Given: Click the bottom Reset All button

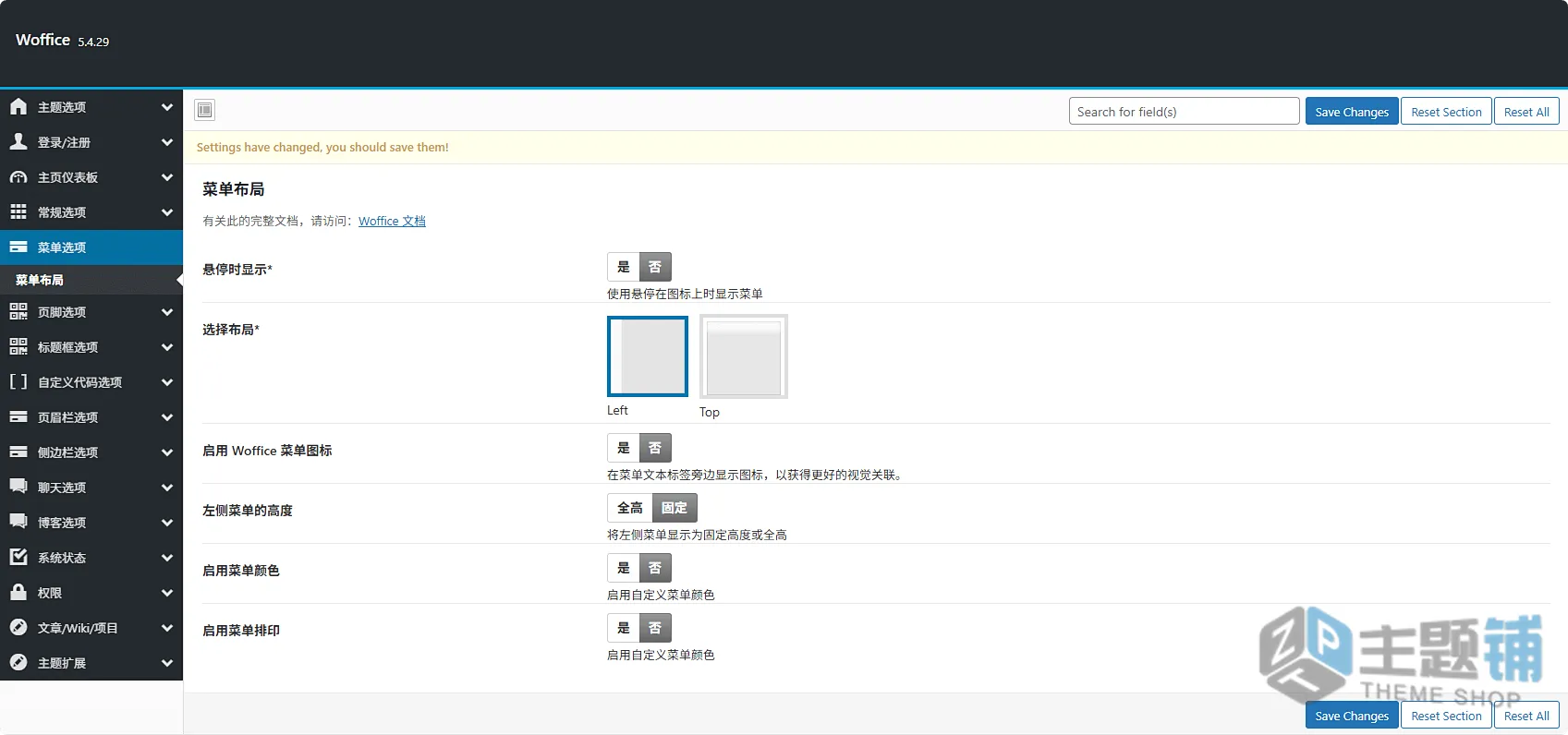Looking at the screenshot, I should tap(1526, 716).
